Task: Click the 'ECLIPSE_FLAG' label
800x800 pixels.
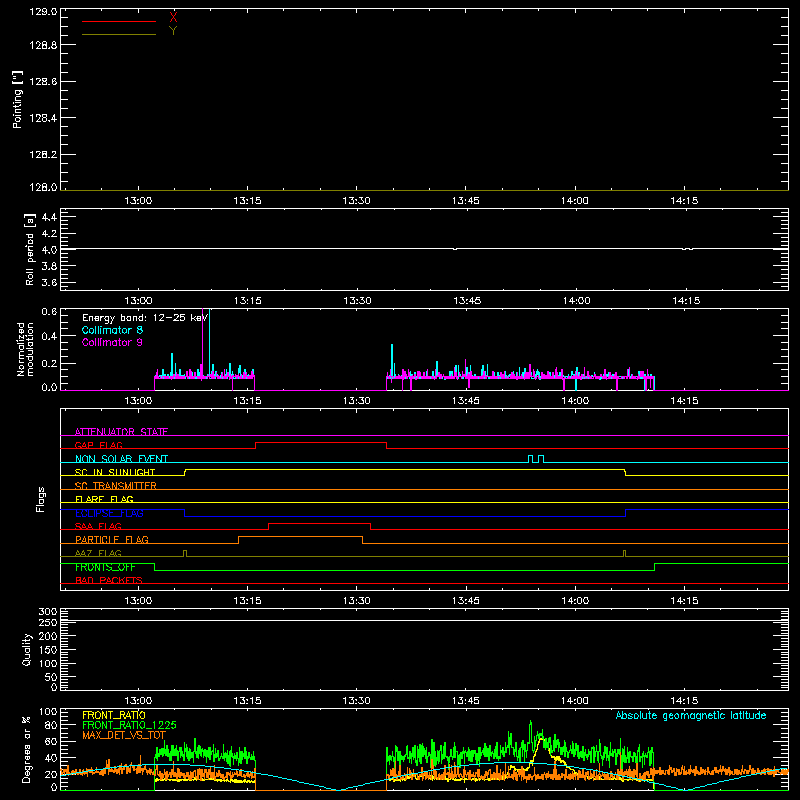Action: [109, 513]
